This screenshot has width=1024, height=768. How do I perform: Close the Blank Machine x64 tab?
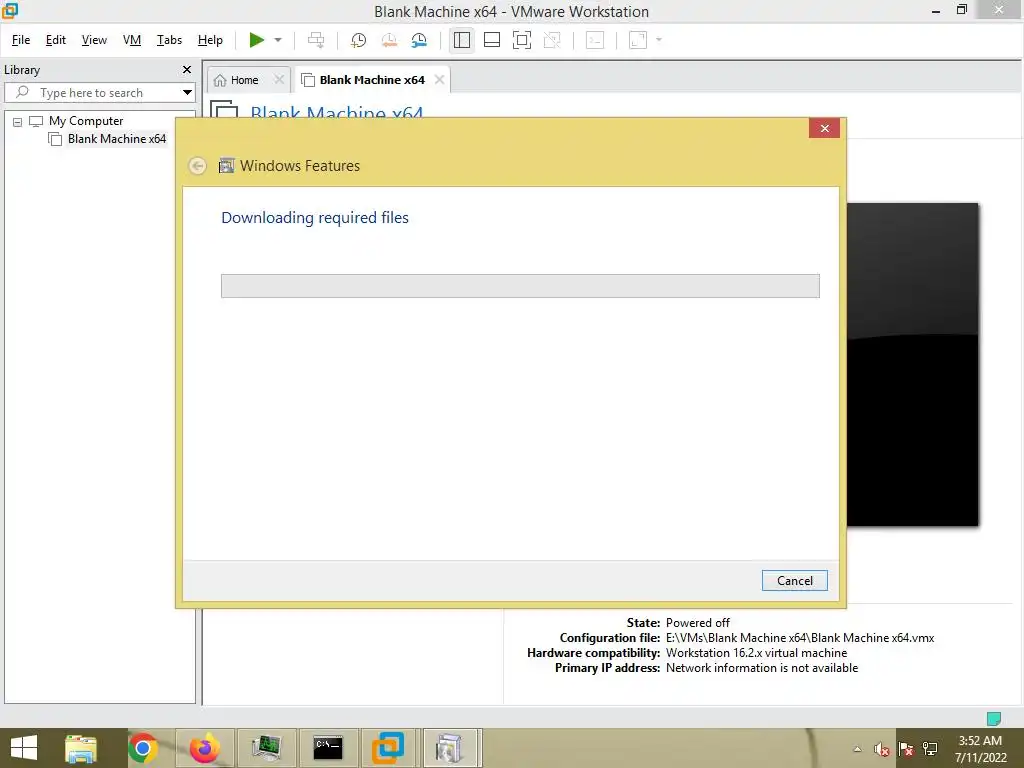point(440,80)
